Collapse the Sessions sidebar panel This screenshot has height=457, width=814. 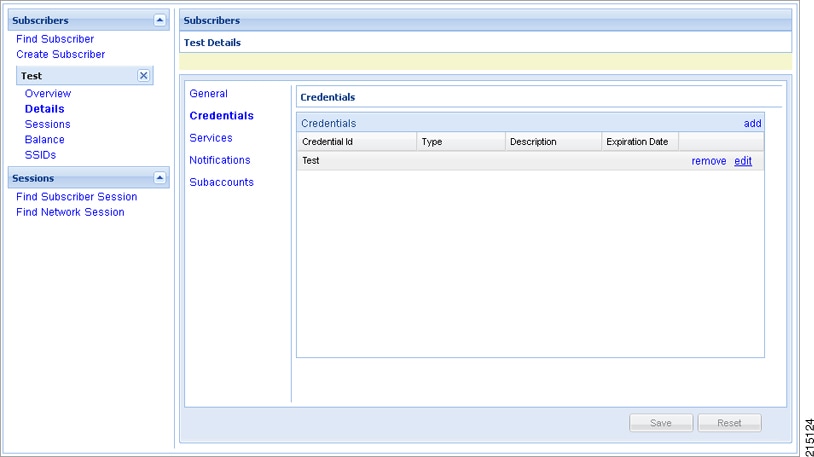[x=159, y=178]
